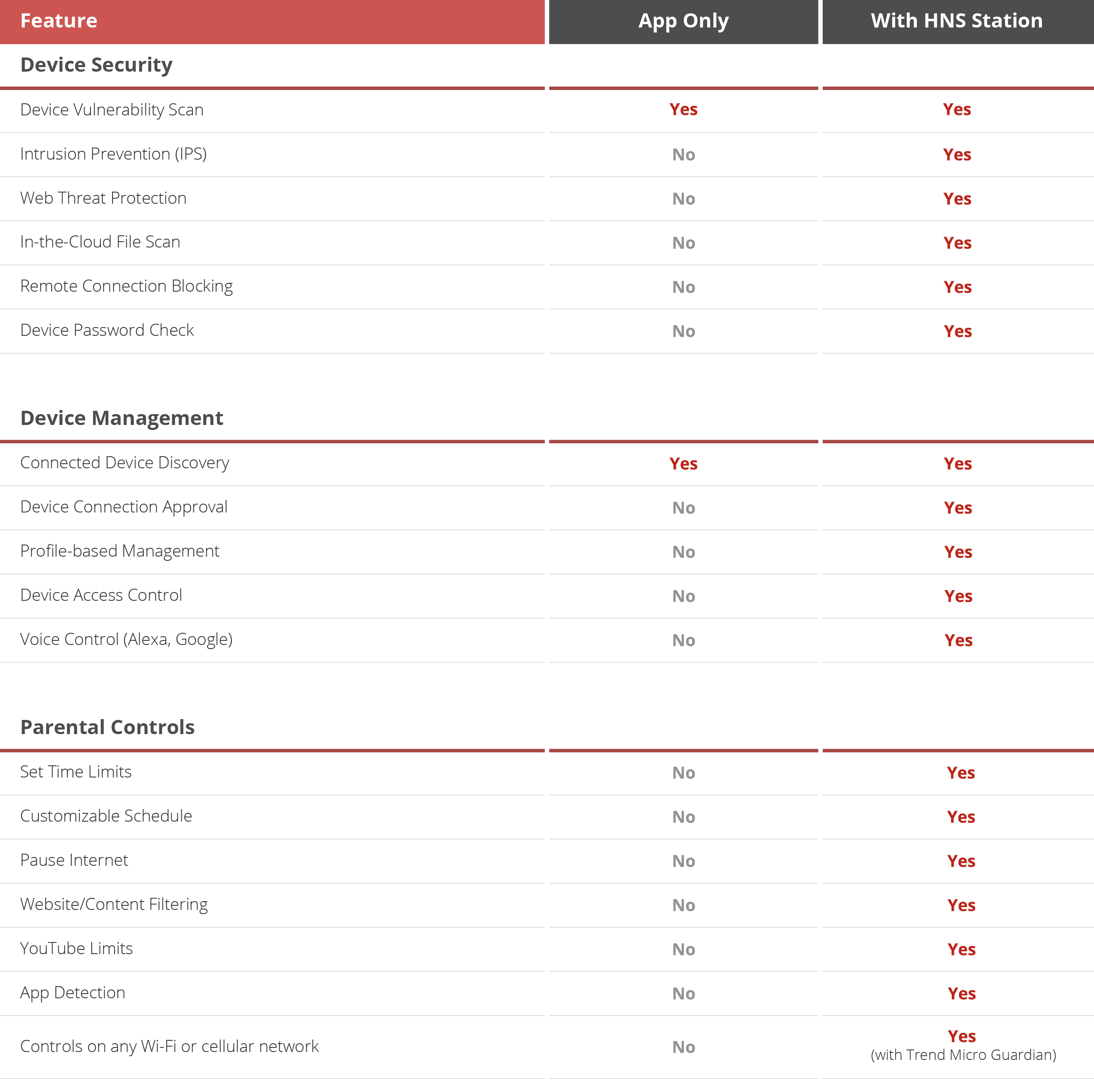Screen dimensions: 1094x1092
Task: Click the With HNS Station header
Action: [956, 21]
